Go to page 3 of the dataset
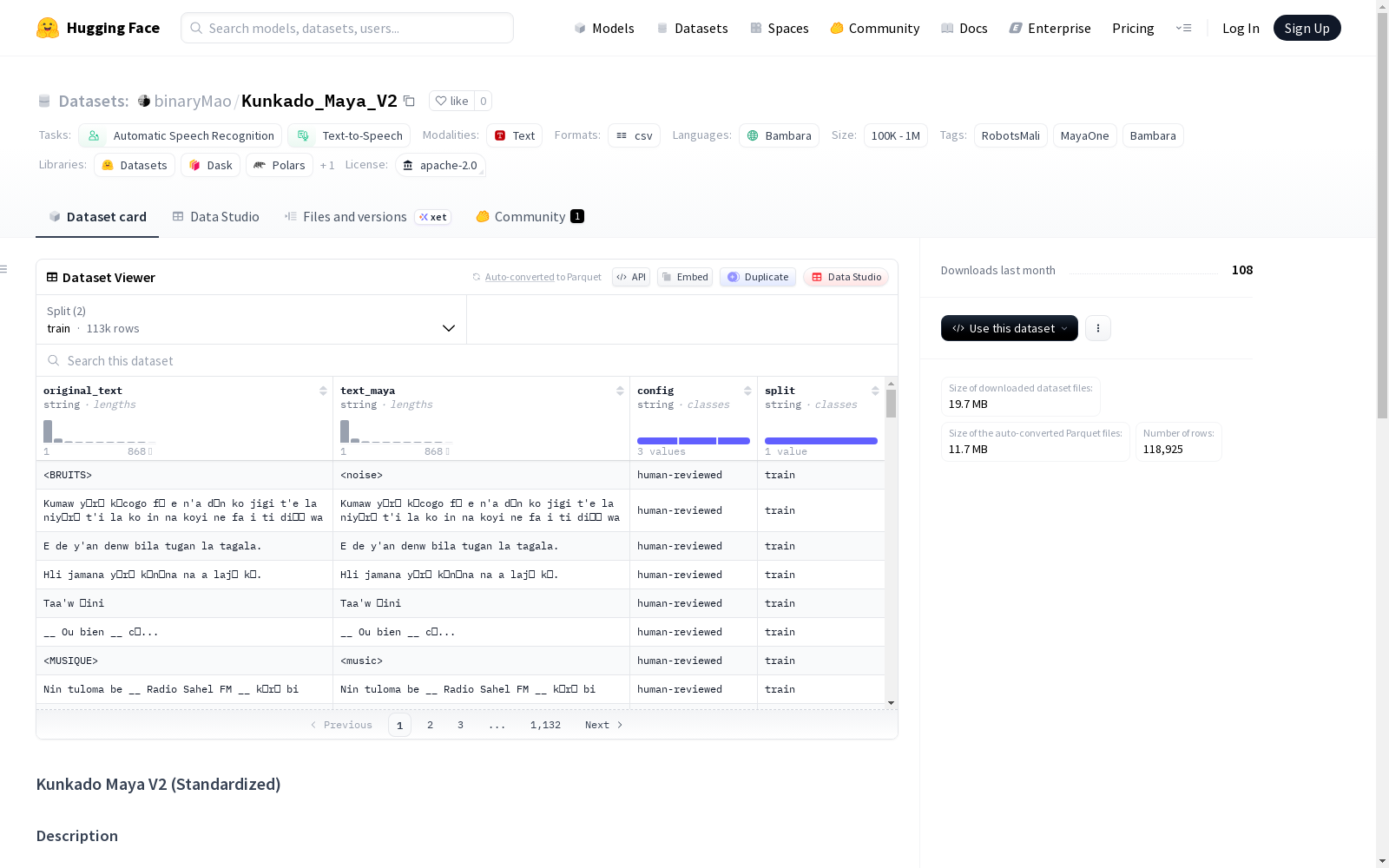This screenshot has width=1389, height=868. (460, 725)
